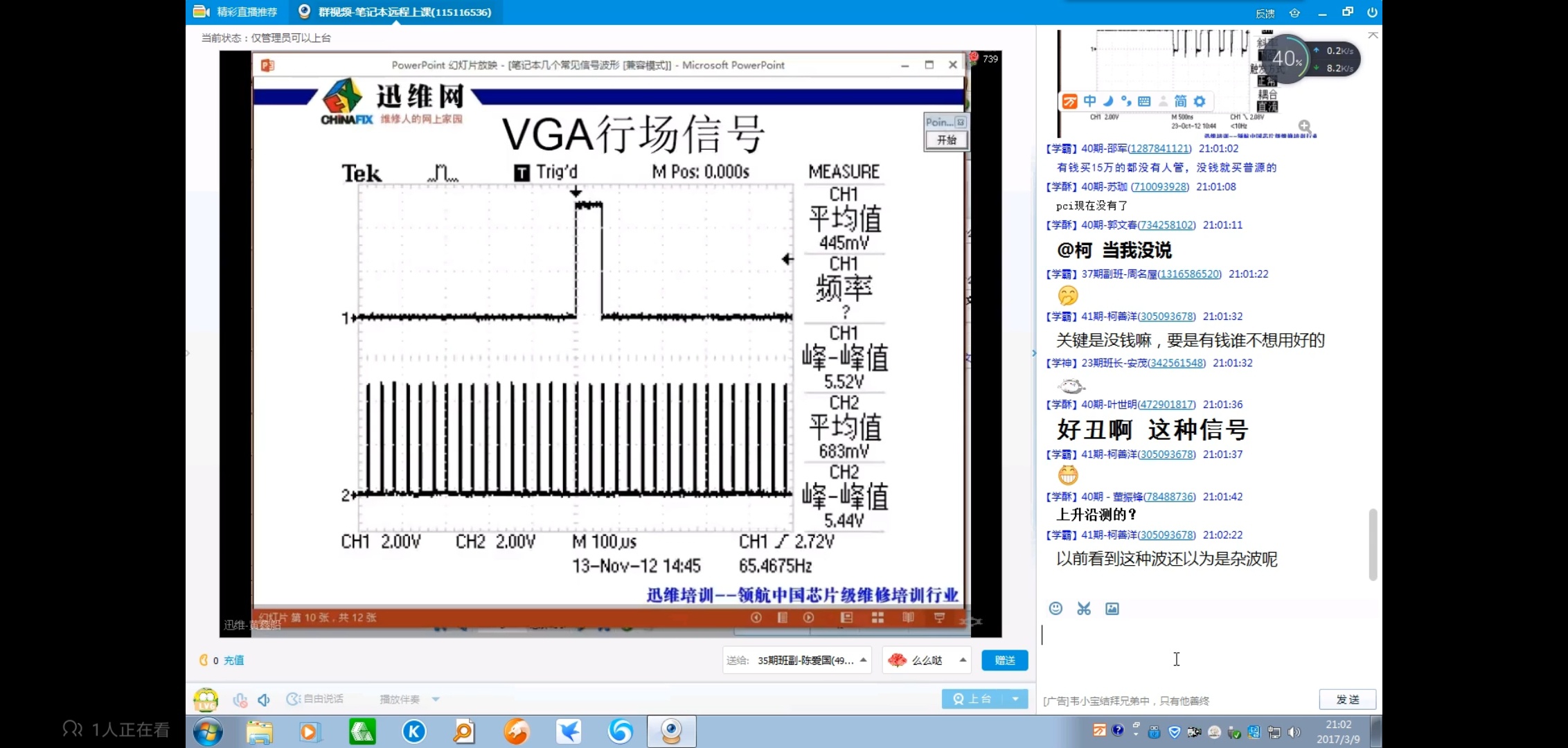Click the 发送 send message button
The height and width of the screenshot is (748, 1568).
click(1347, 700)
